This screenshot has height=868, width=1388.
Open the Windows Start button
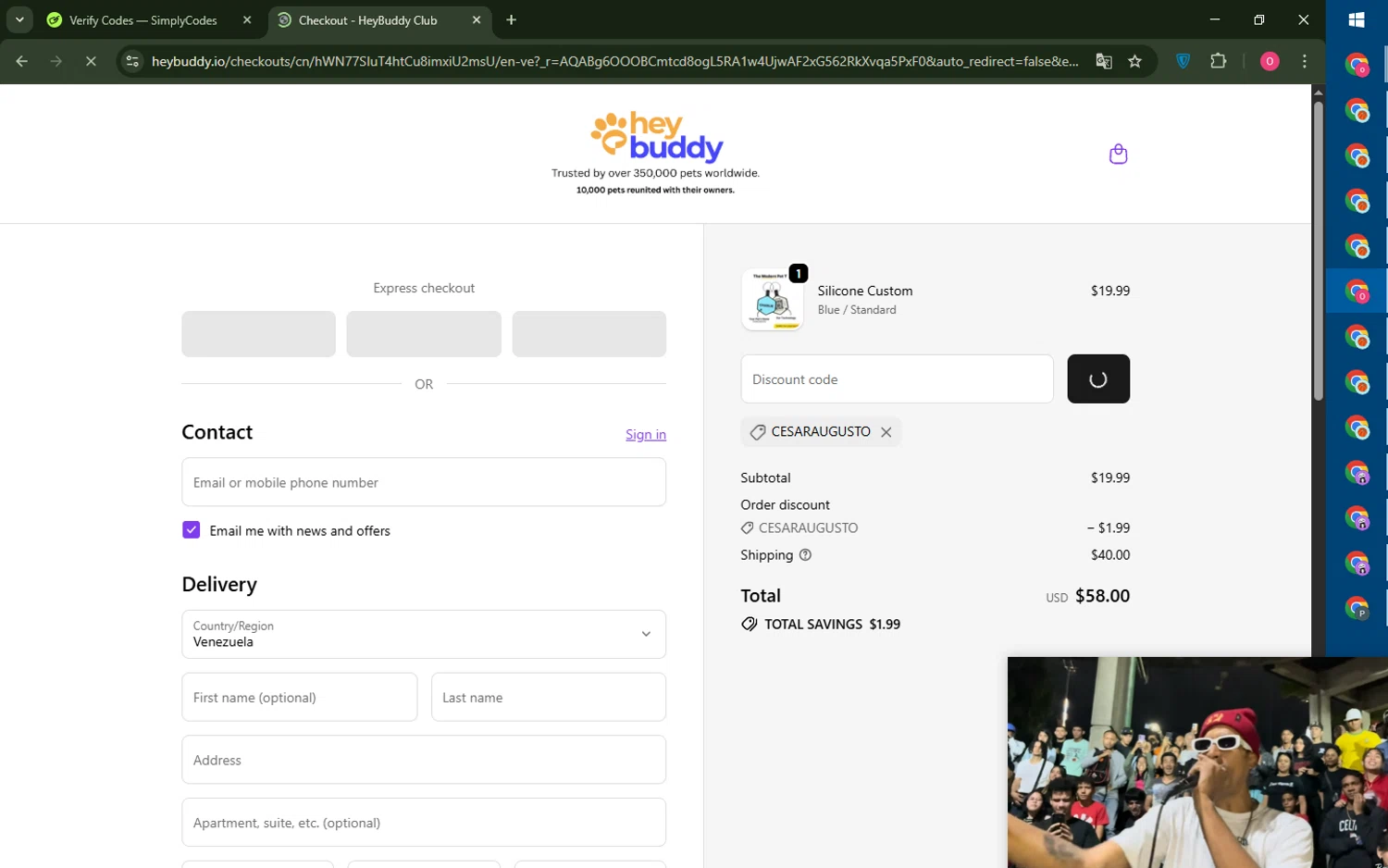click(1357, 20)
